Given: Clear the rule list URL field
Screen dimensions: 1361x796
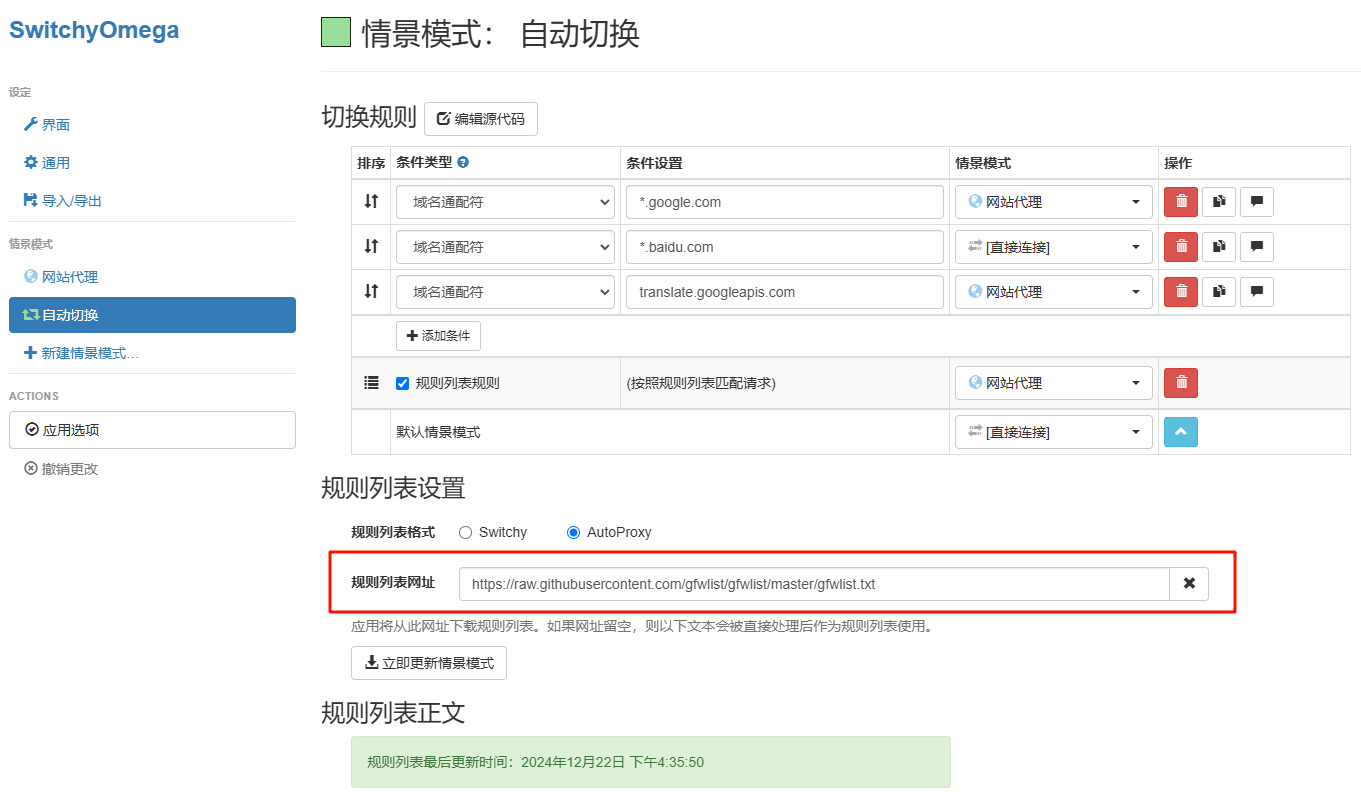Looking at the screenshot, I should click(x=1189, y=584).
